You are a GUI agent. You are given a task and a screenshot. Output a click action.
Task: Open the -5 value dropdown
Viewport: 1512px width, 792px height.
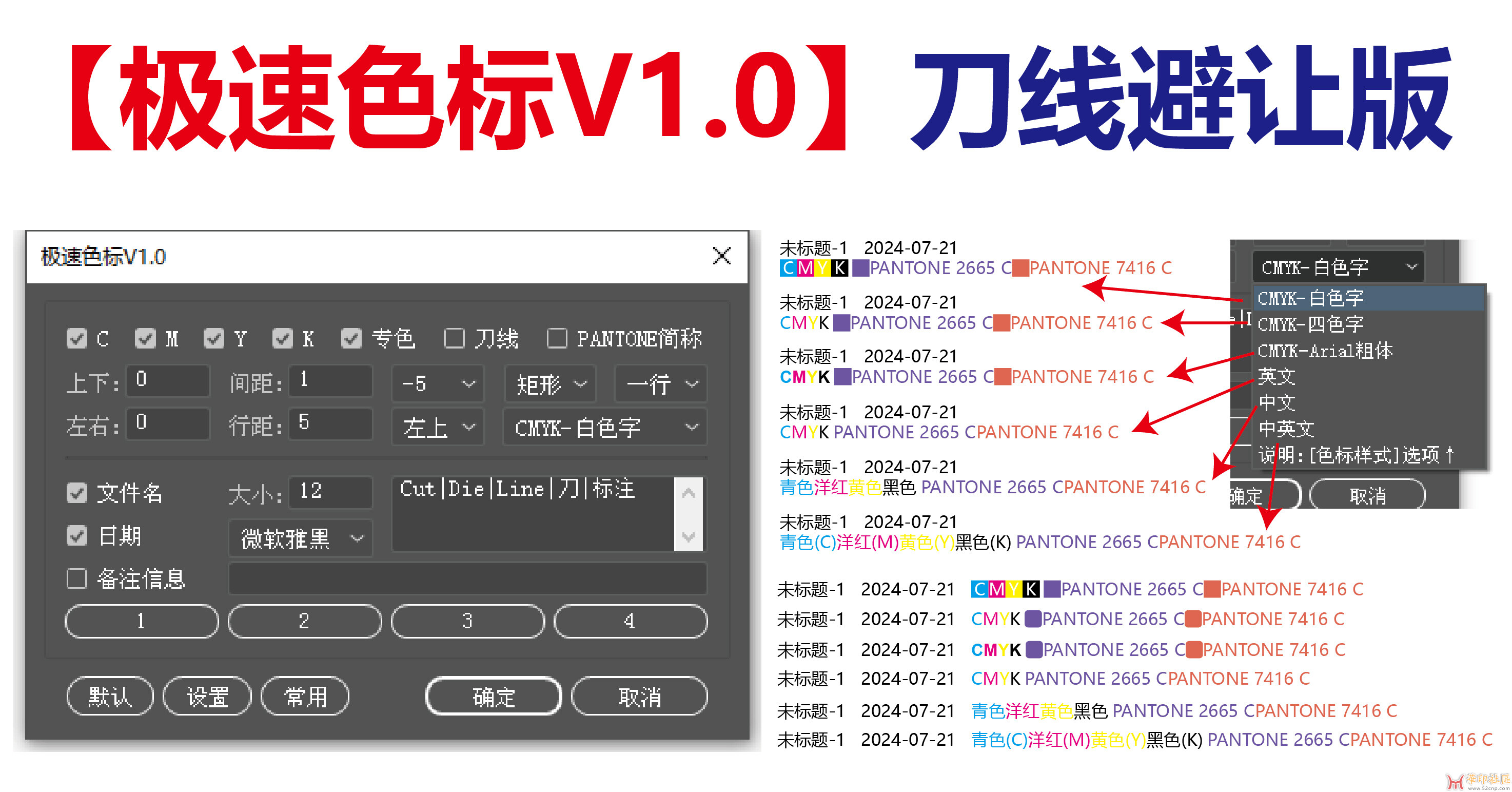click(438, 384)
